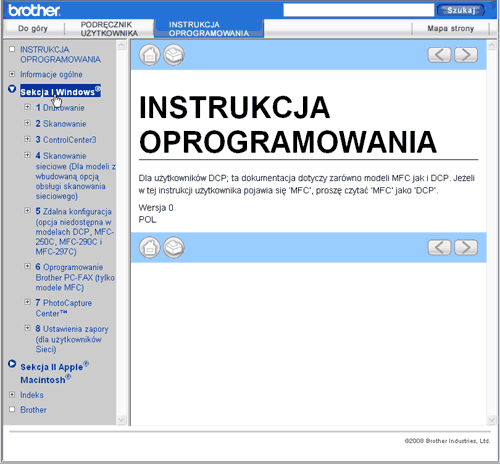Select the Sekcja I Windows link
Screen dimensions: 500x464
60,91
